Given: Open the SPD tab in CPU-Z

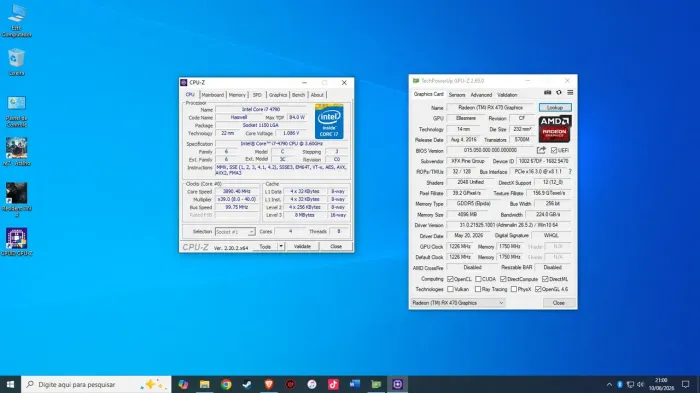Looking at the screenshot, I should tap(257, 95).
